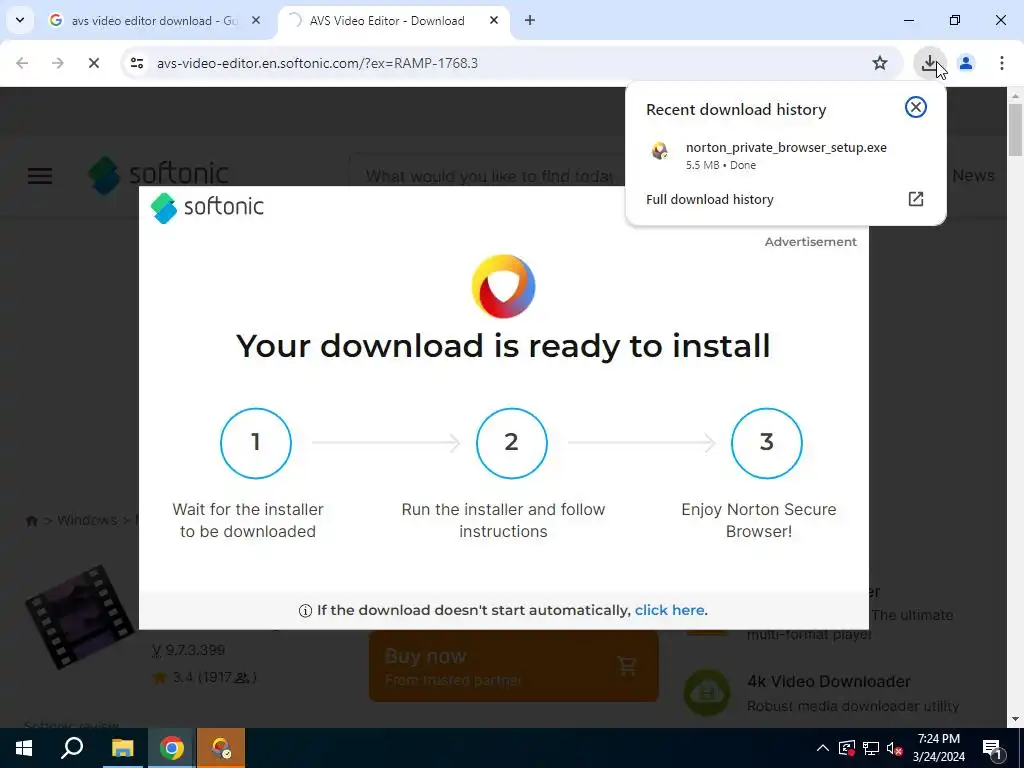1024x768 pixels.
Task: Open Windows taskbar search
Action: click(x=72, y=748)
